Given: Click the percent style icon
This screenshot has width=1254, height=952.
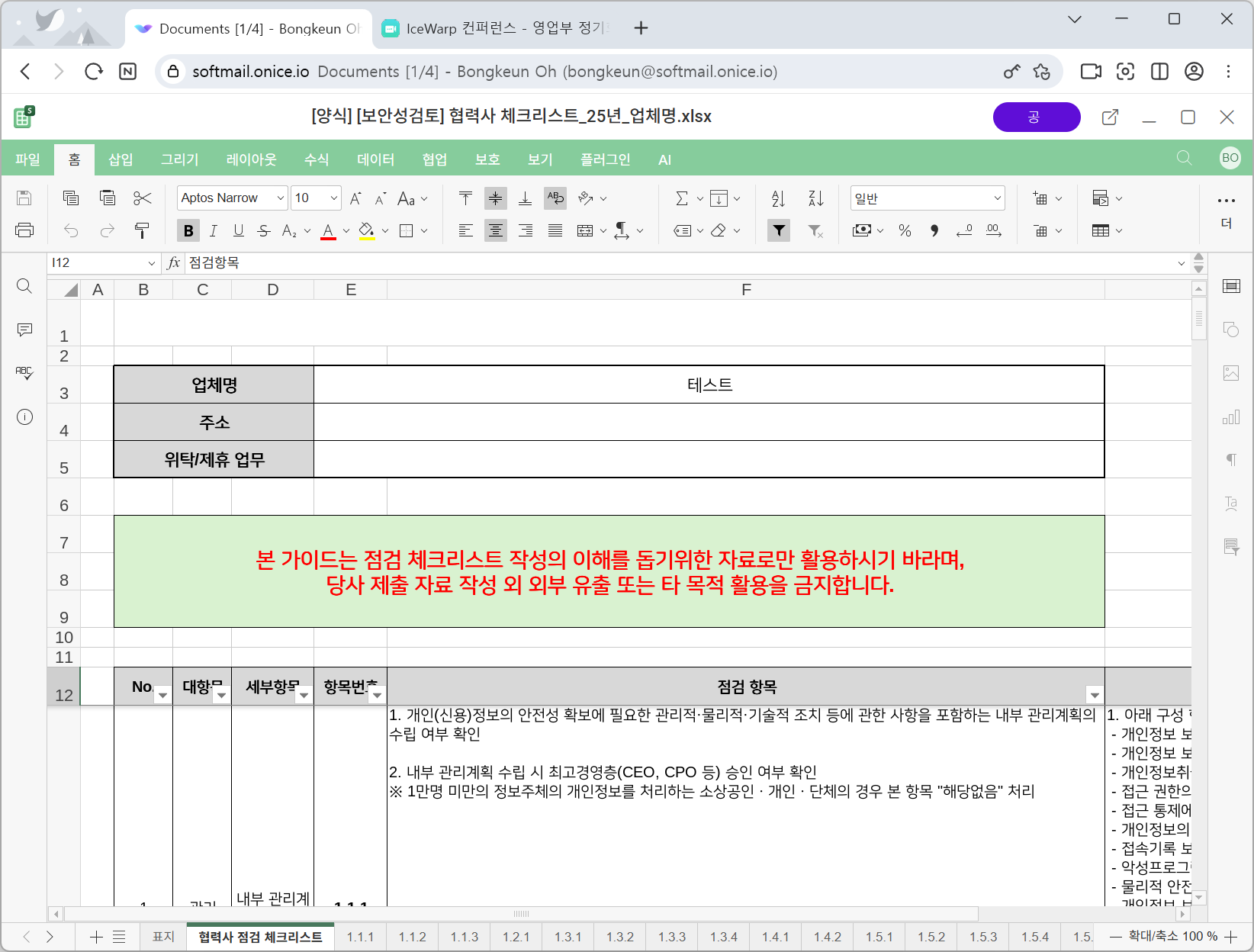Looking at the screenshot, I should [x=905, y=230].
